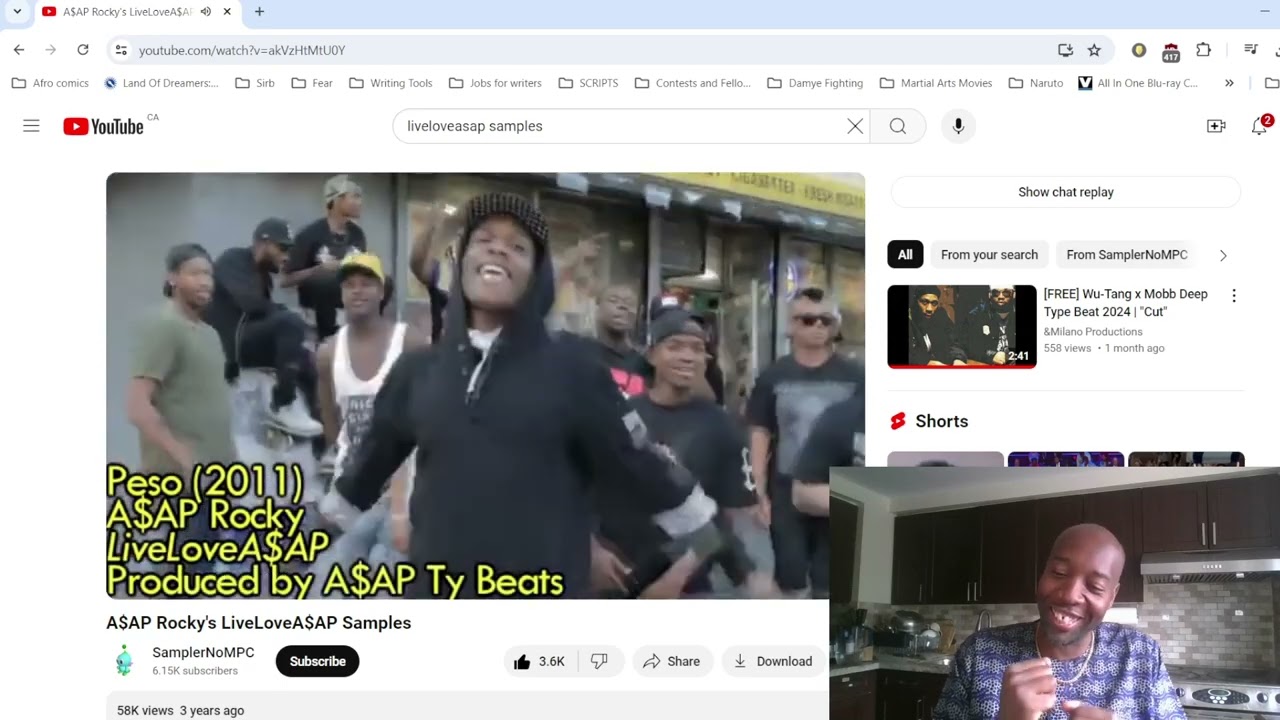1280x720 pixels.
Task: Go back with the browser back arrow
Action: pos(19,50)
